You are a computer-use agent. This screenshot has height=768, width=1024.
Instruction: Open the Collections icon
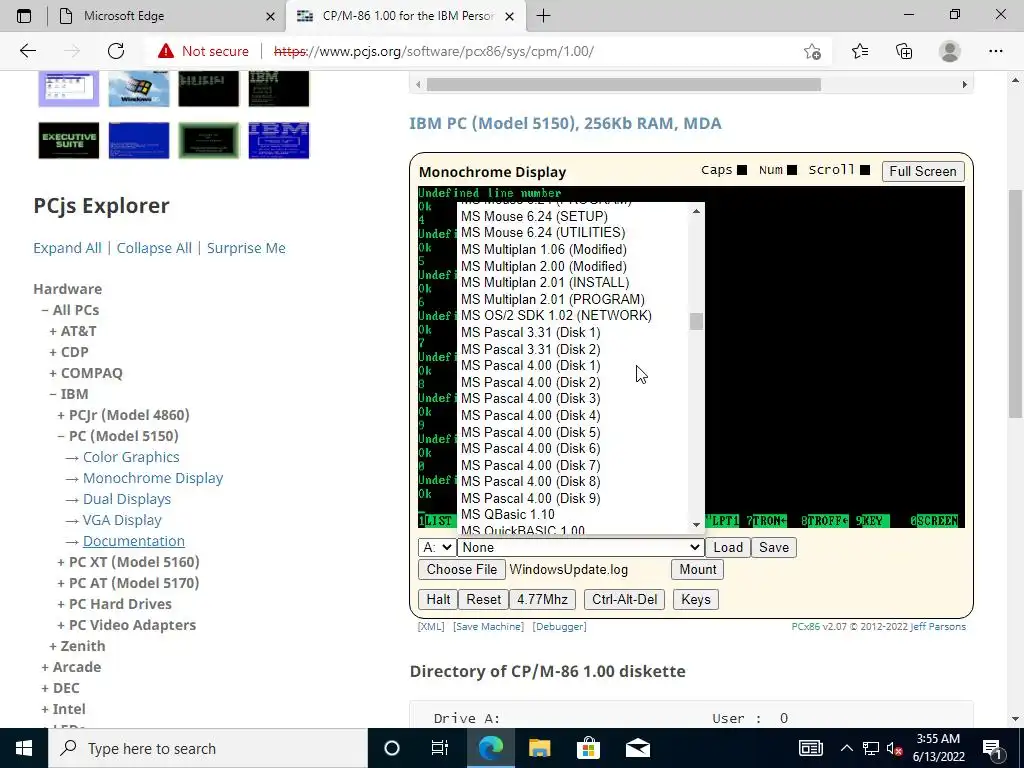coord(904,51)
